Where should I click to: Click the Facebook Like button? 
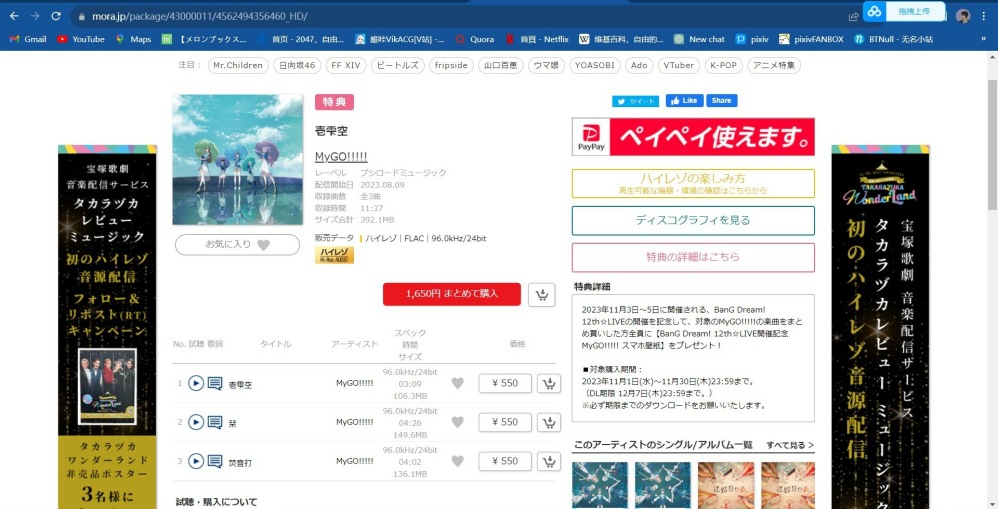click(x=684, y=101)
